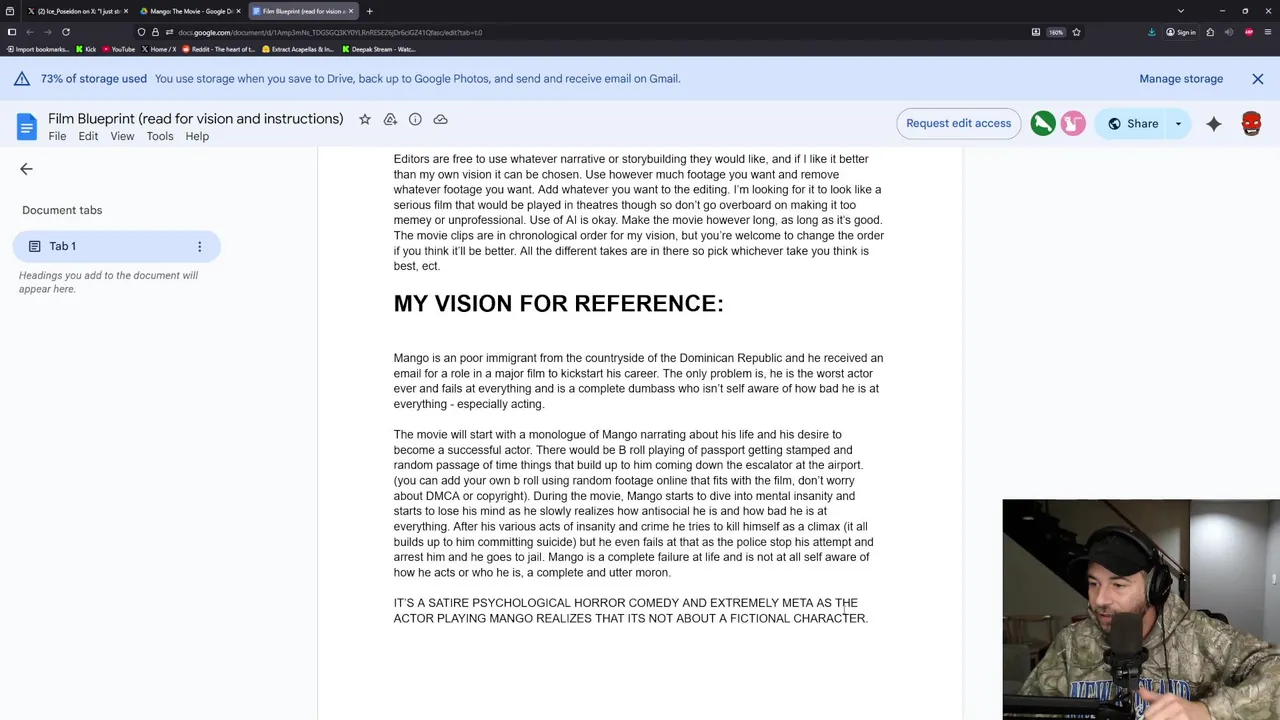Select the Film Blueprint browser tab
The width and height of the screenshot is (1280, 720).
302,11
